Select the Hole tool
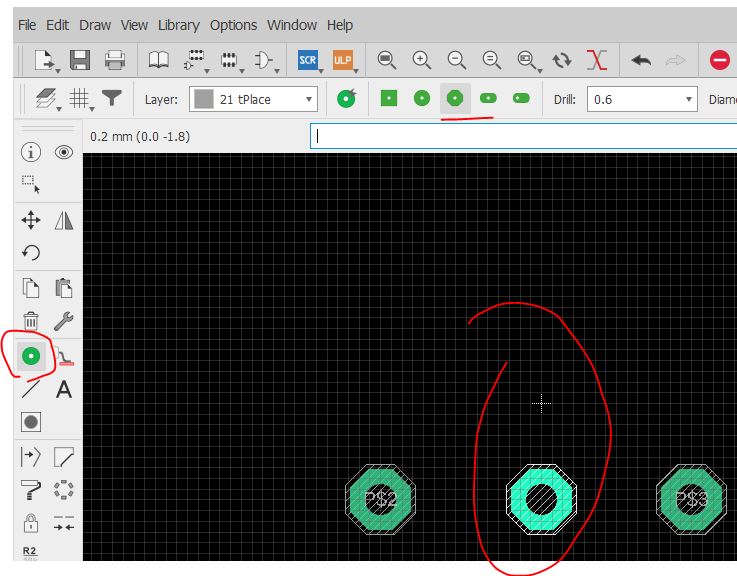737x576 pixels. tap(31, 422)
